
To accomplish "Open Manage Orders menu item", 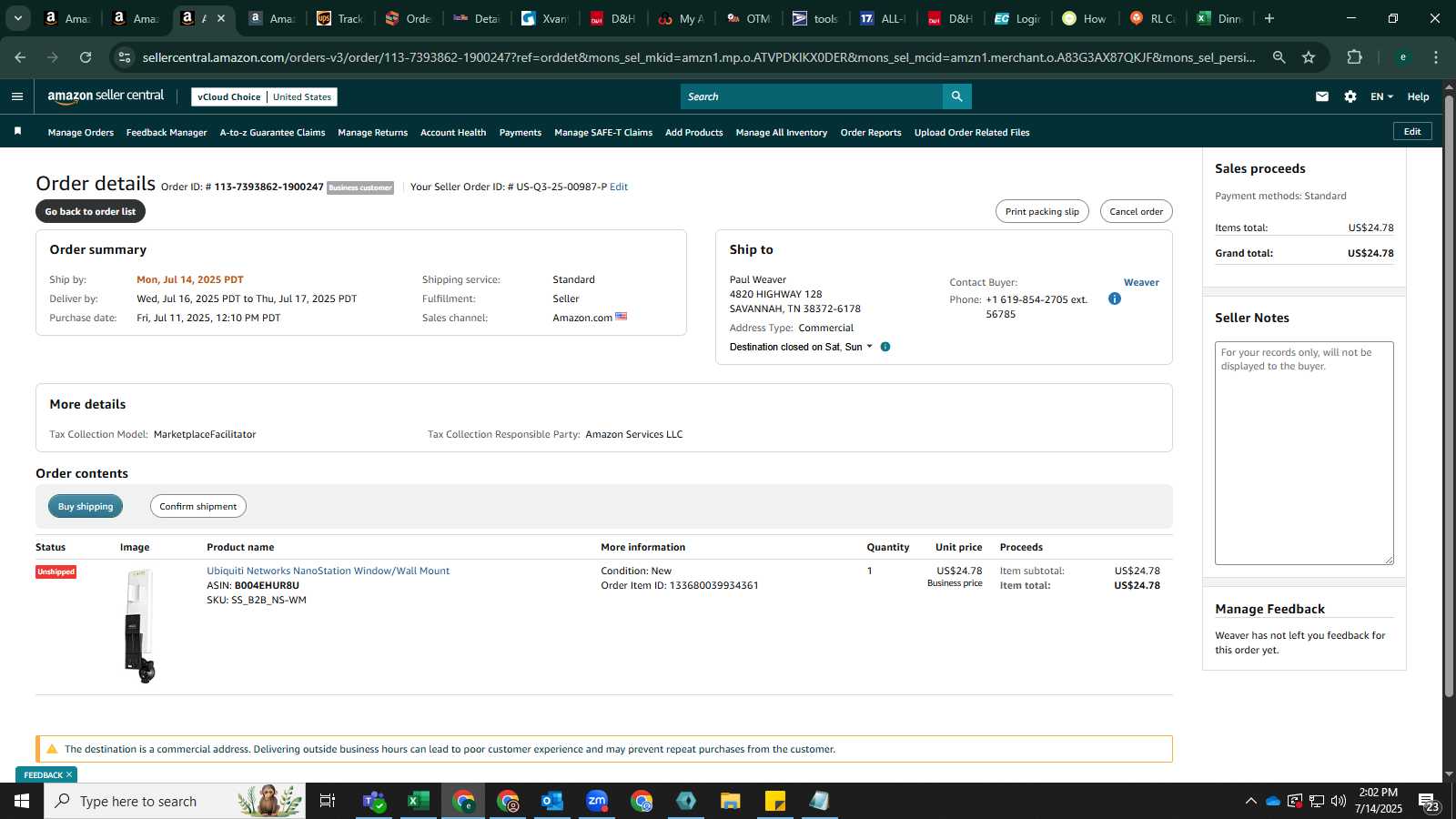I will click(81, 133).
